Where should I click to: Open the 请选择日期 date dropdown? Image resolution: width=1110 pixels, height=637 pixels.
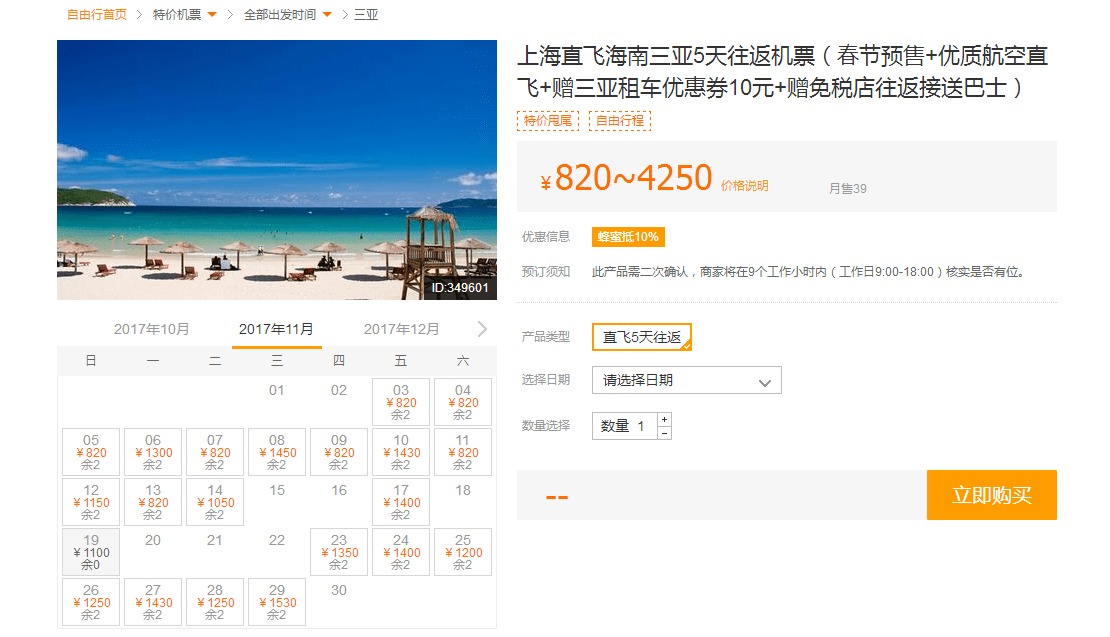(x=687, y=380)
